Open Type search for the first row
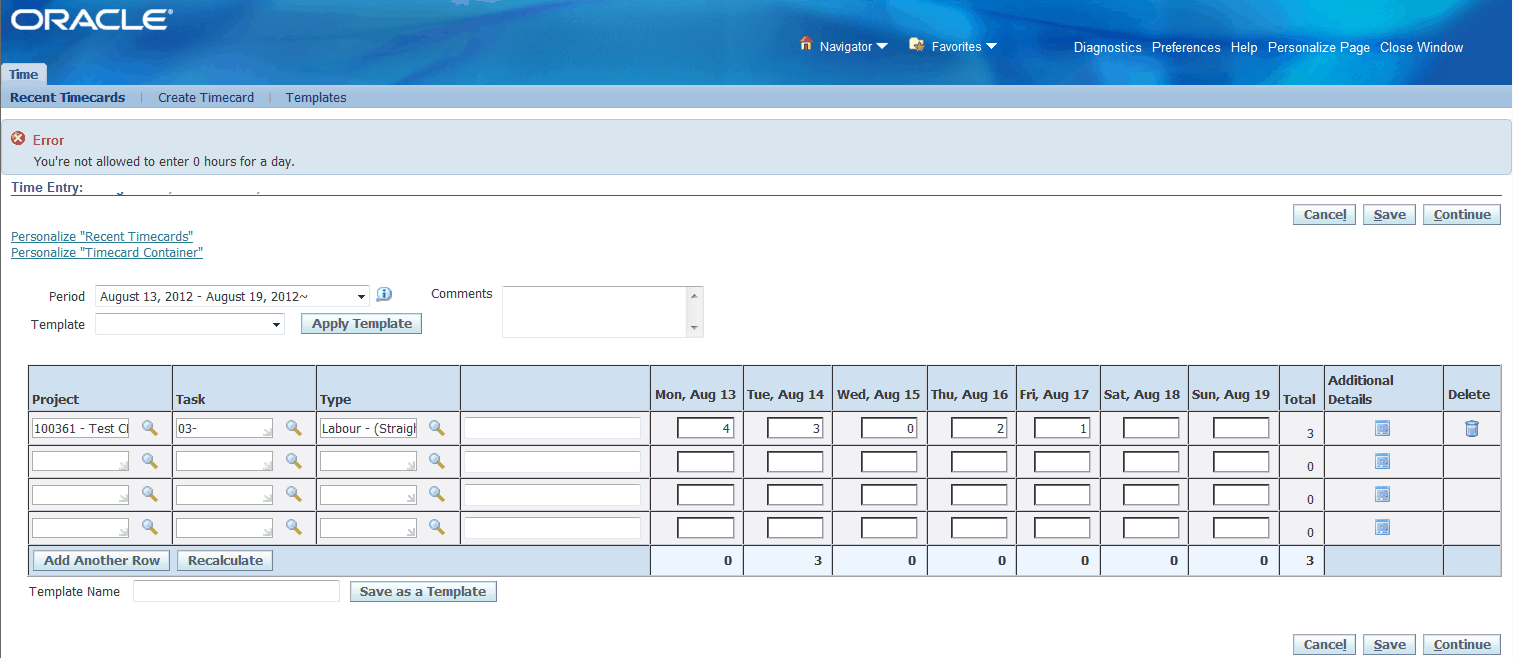The width and height of the screenshot is (1513, 658). point(437,427)
